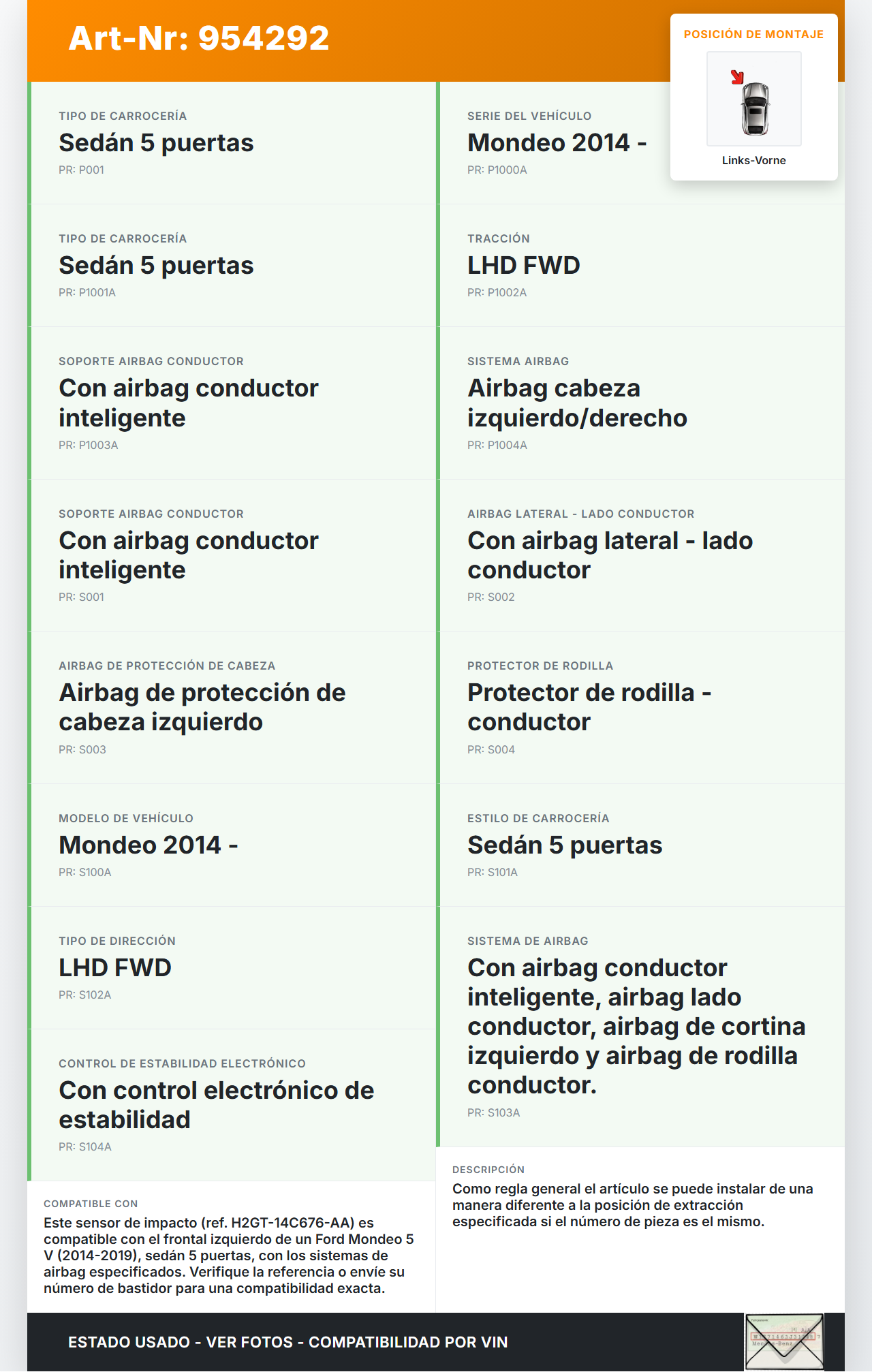Select the Links-Vorne position label

point(753,161)
